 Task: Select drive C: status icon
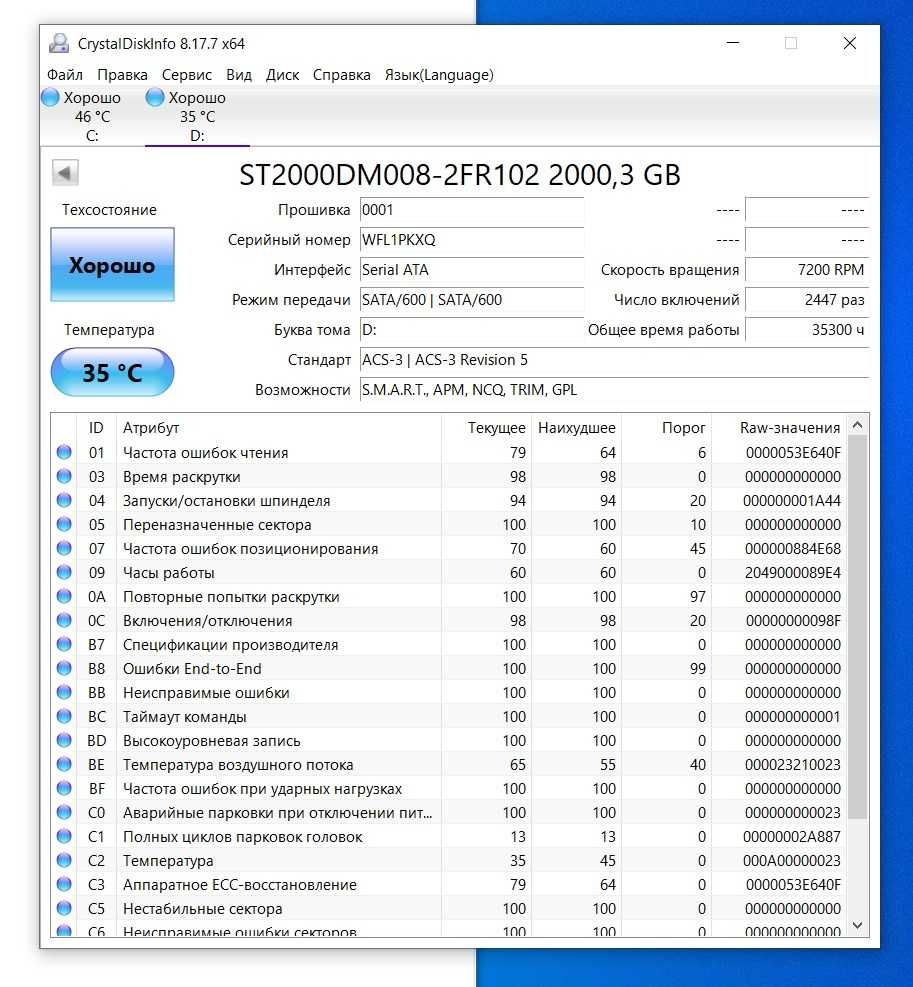point(50,98)
